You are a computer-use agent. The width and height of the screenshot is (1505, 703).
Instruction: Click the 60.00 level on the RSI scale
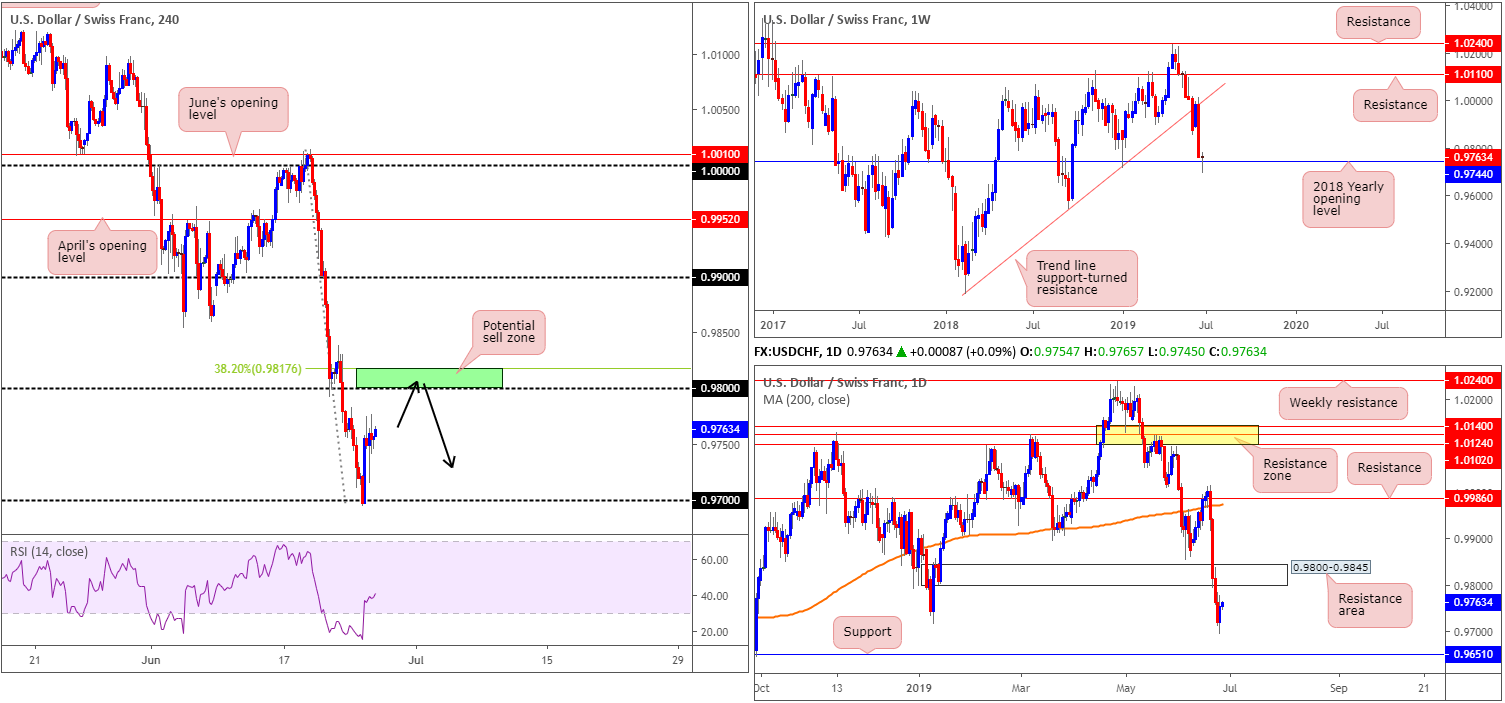pos(712,561)
